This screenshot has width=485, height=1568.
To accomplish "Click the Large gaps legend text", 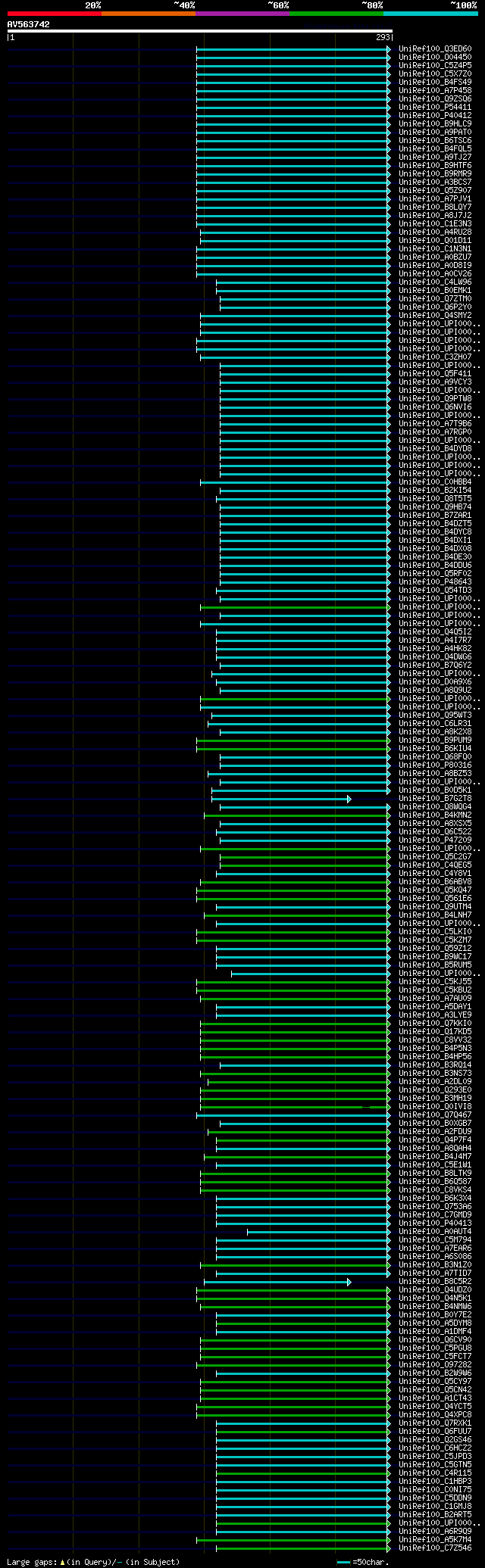I will pyautogui.click(x=93, y=1562).
